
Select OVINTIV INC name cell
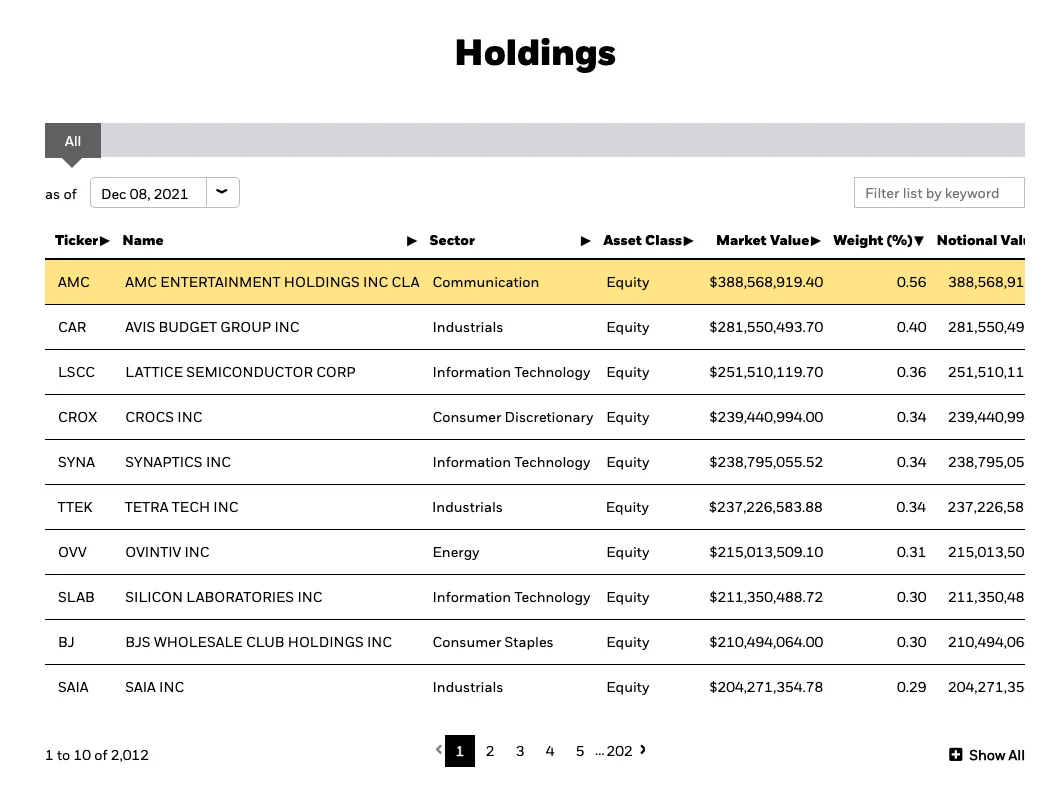point(167,552)
